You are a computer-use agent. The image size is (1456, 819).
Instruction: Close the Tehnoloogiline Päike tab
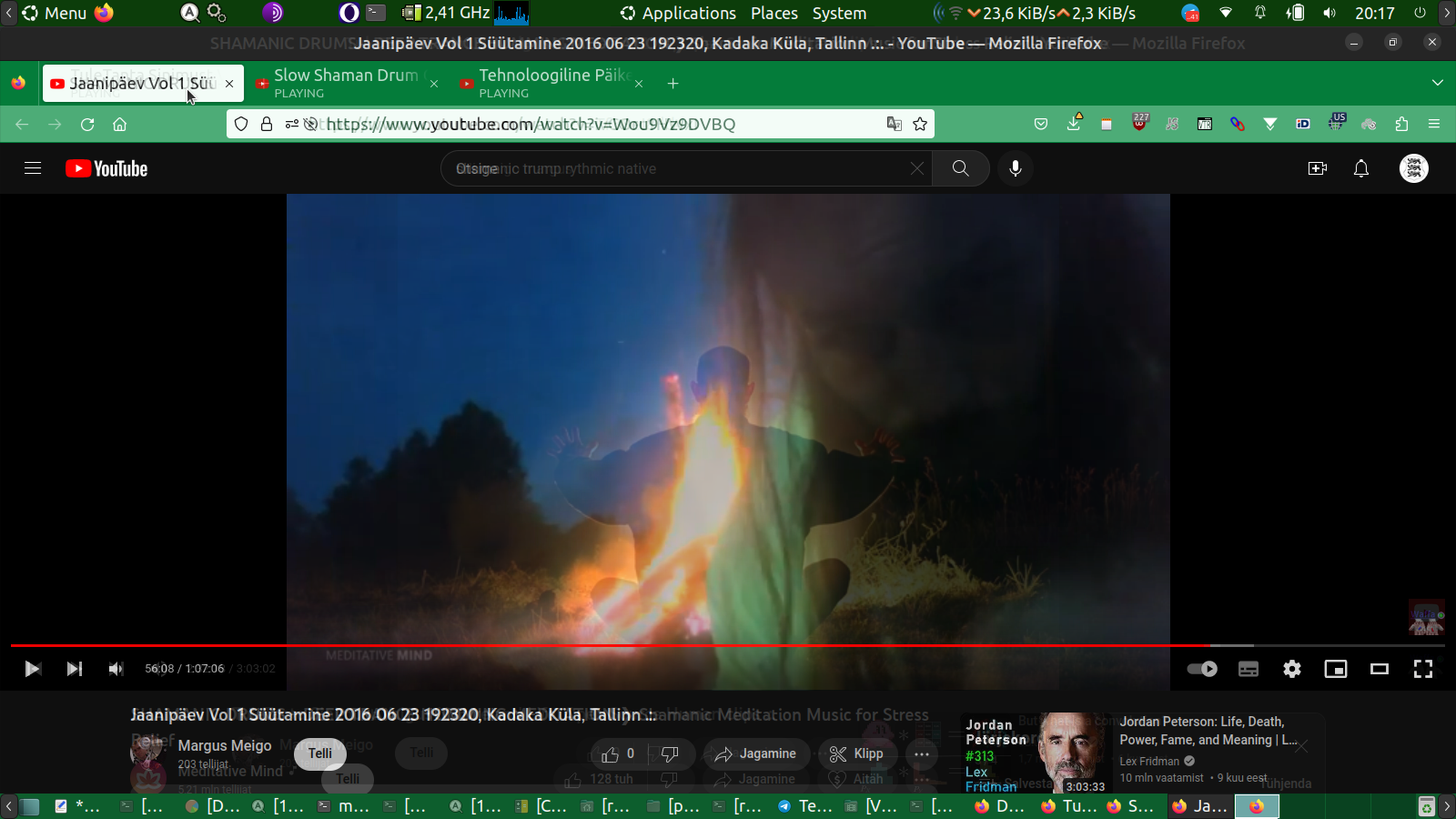tap(639, 84)
